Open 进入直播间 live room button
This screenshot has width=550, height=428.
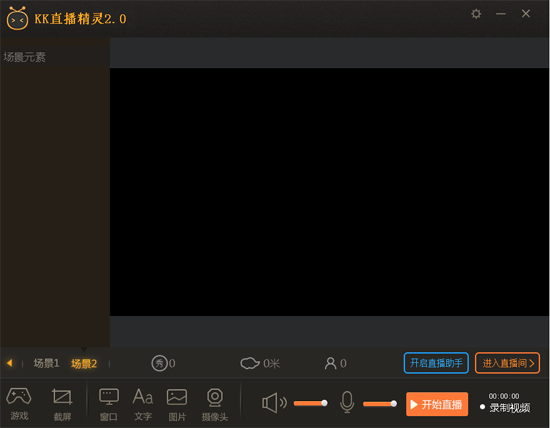507,363
